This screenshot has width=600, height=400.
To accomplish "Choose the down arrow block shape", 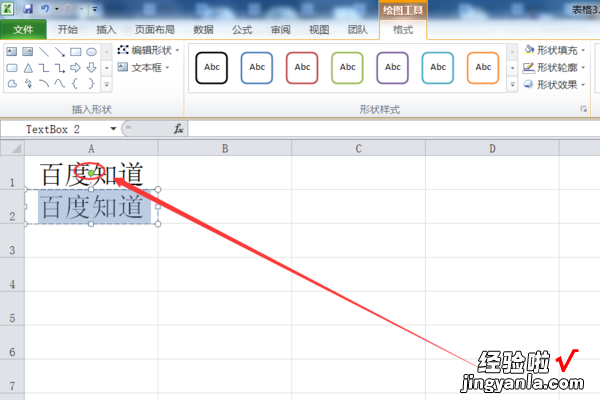I will point(91,68).
